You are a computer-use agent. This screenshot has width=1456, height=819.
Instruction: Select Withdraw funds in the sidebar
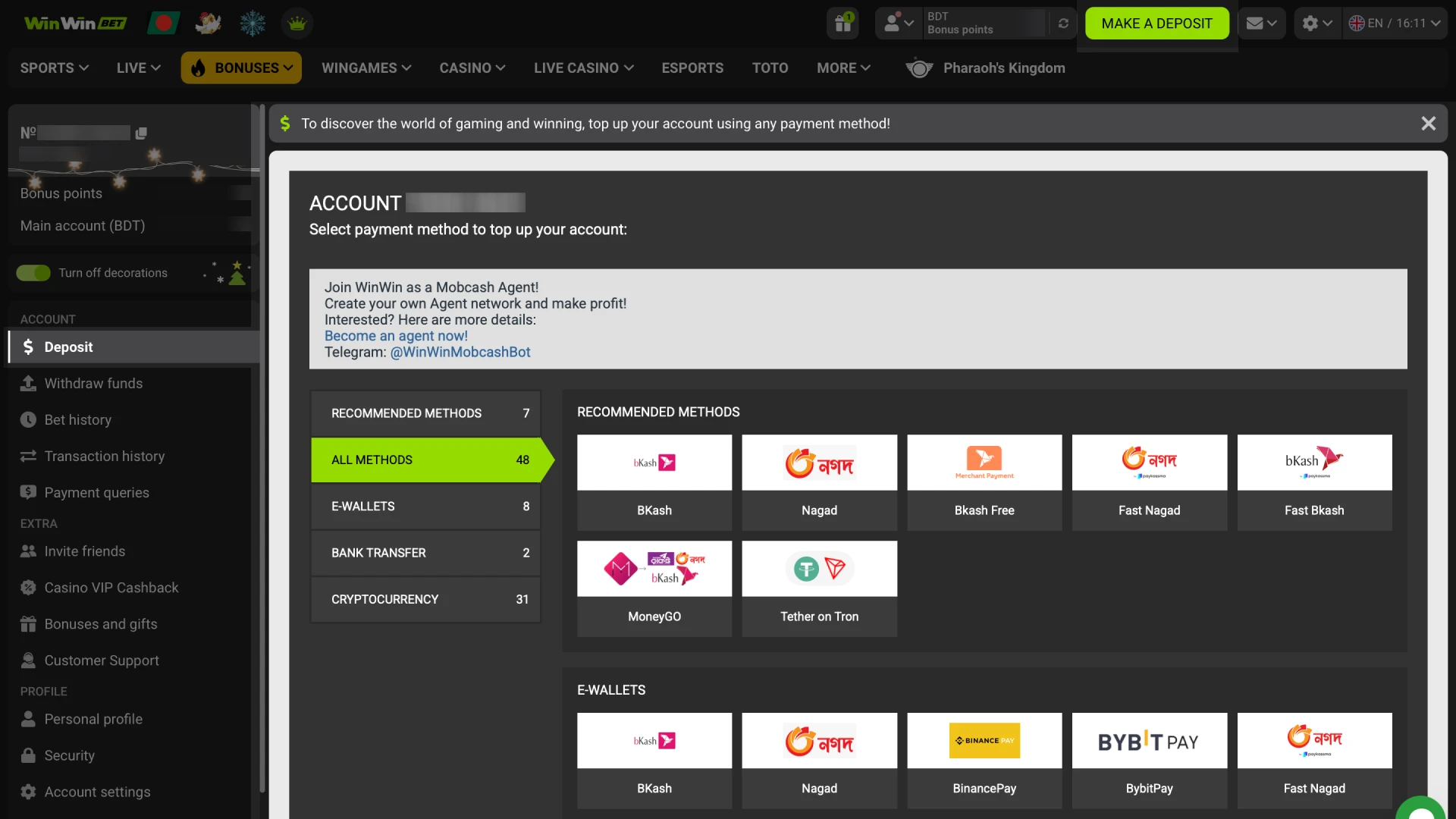pyautogui.click(x=93, y=383)
